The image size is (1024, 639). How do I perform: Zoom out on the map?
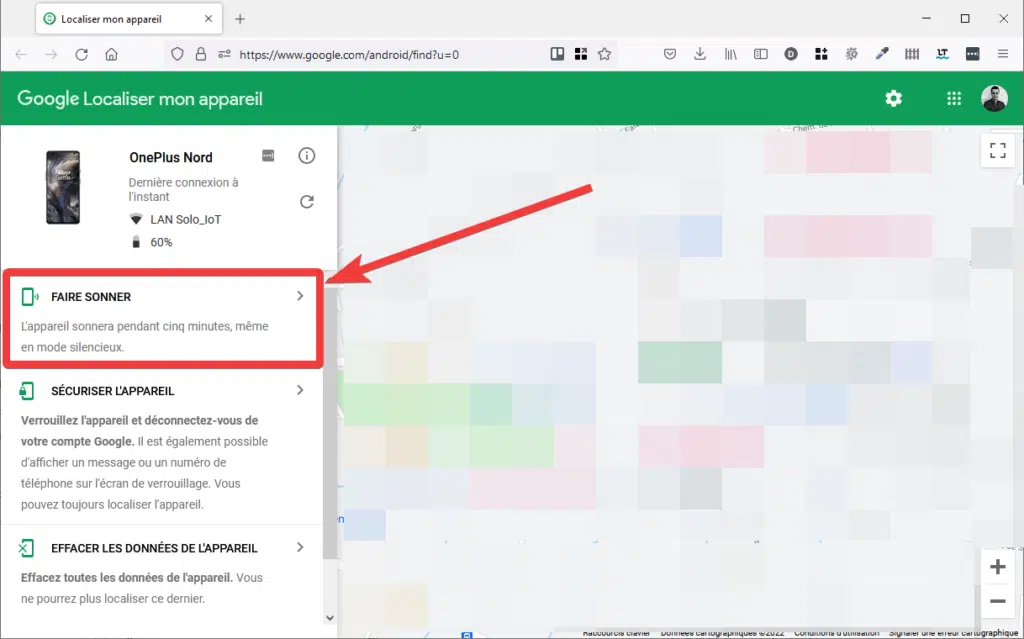point(998,601)
